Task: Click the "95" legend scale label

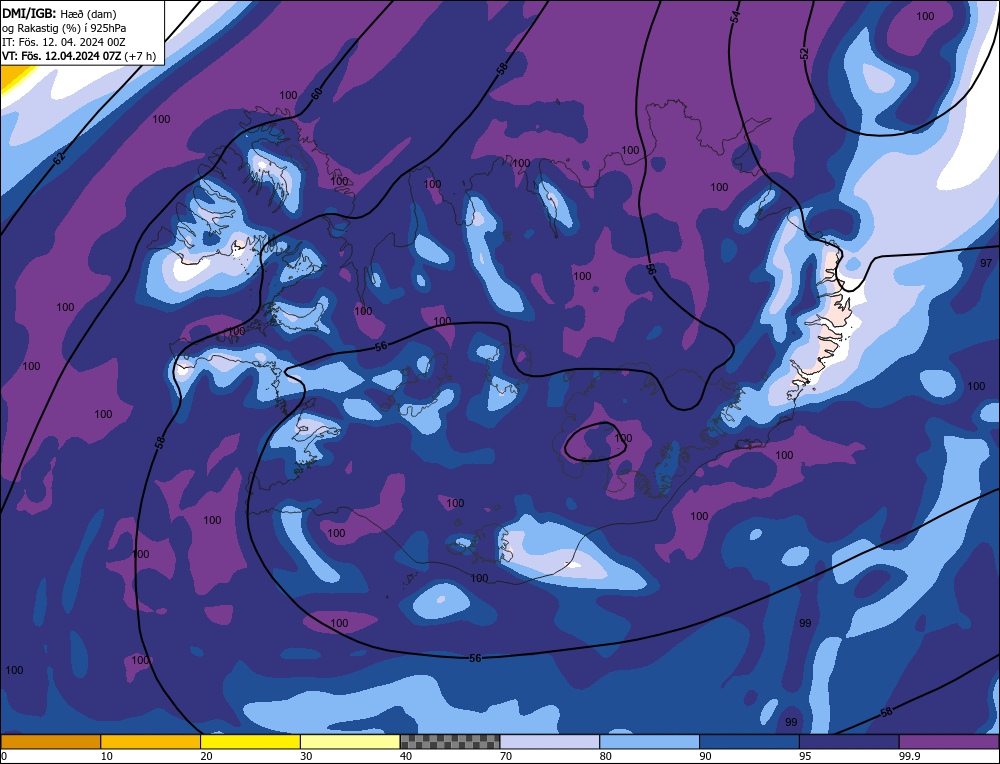Action: tap(805, 756)
